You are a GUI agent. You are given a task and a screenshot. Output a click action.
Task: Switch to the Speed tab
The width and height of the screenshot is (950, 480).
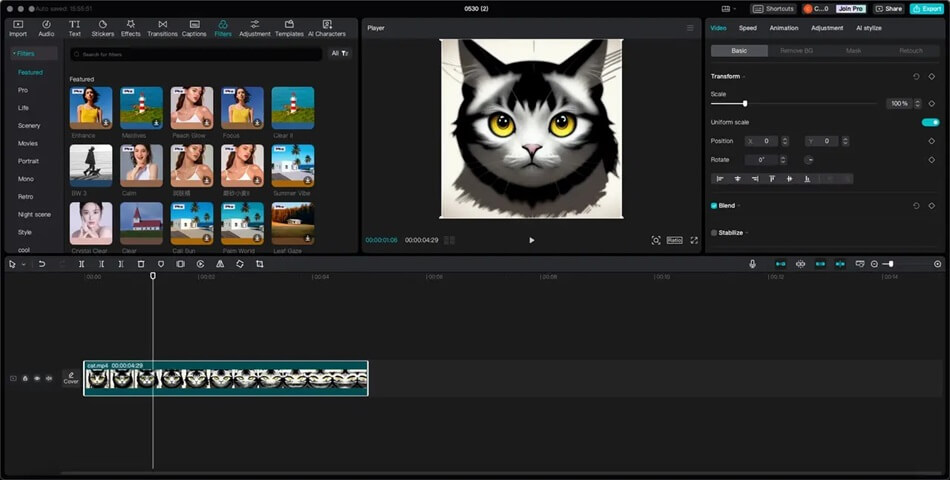pyautogui.click(x=747, y=28)
